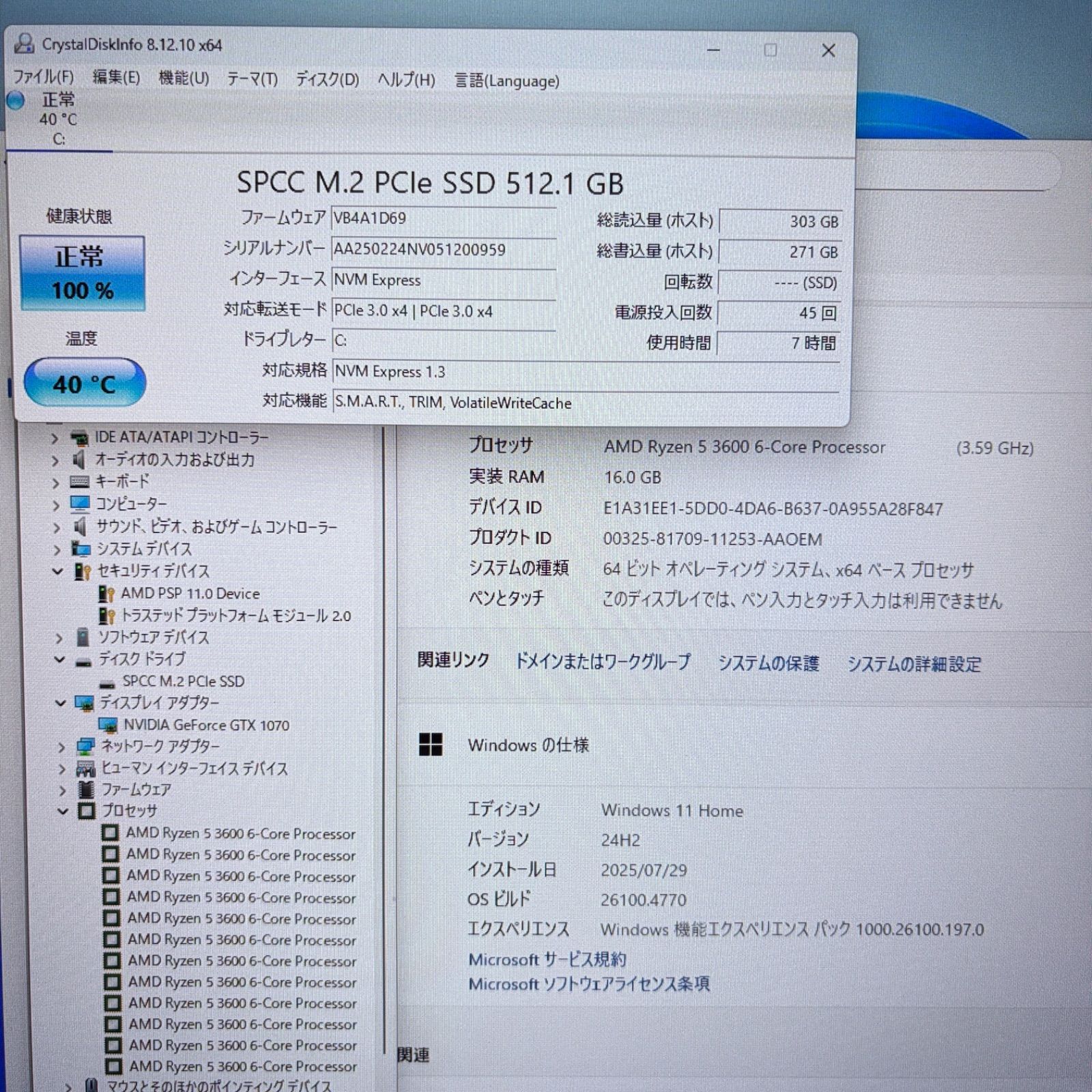Expand the ファームウェア node
Viewport: 1092px width, 1092px height.
(63, 790)
